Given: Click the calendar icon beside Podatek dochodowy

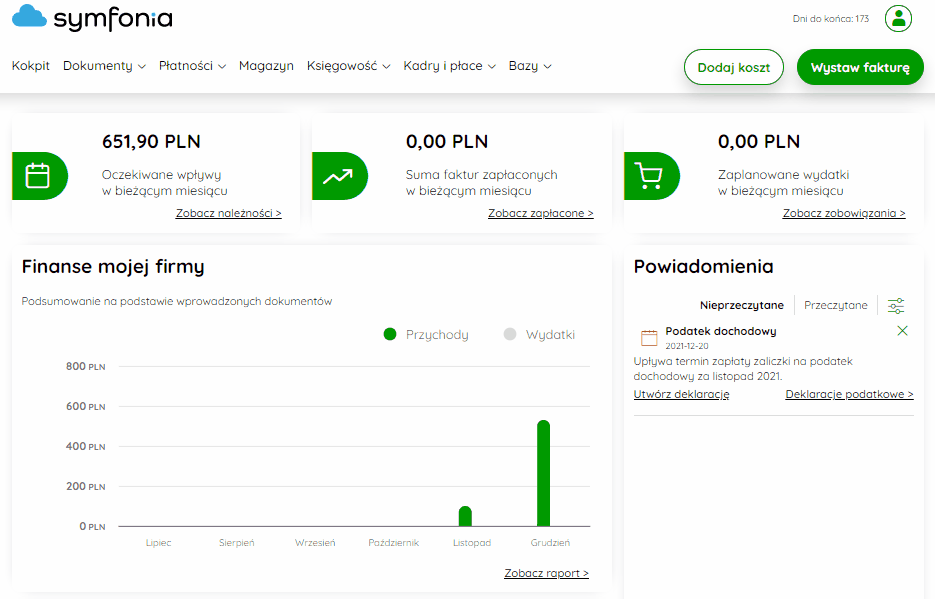Looking at the screenshot, I should point(649,338).
